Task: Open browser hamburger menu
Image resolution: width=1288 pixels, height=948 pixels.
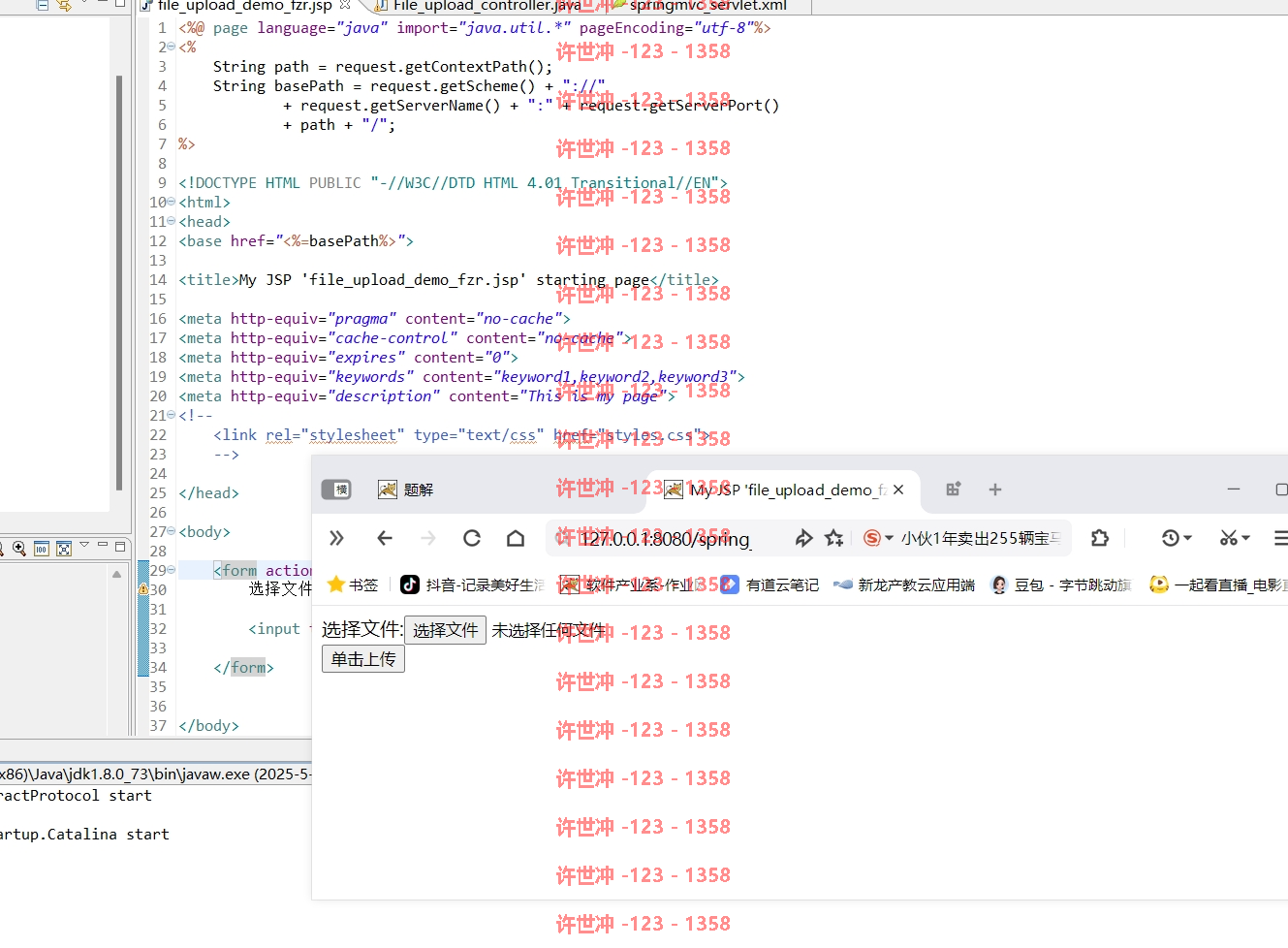Action: (x=1280, y=538)
